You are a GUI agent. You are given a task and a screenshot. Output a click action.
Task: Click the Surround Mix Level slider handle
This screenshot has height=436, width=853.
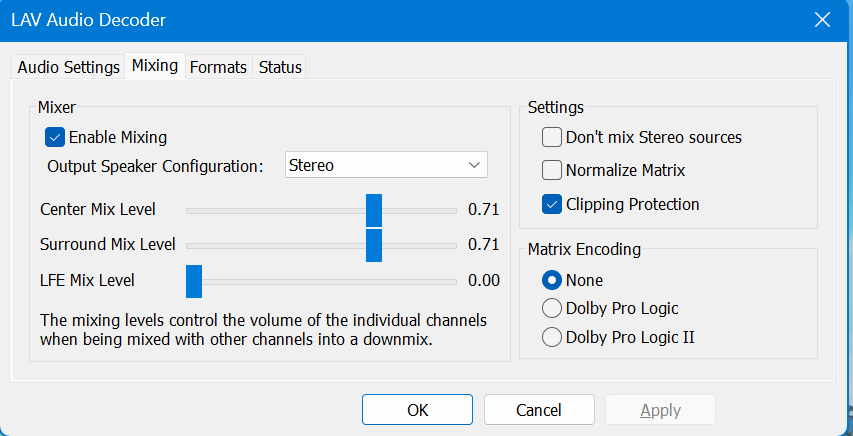[x=374, y=245]
